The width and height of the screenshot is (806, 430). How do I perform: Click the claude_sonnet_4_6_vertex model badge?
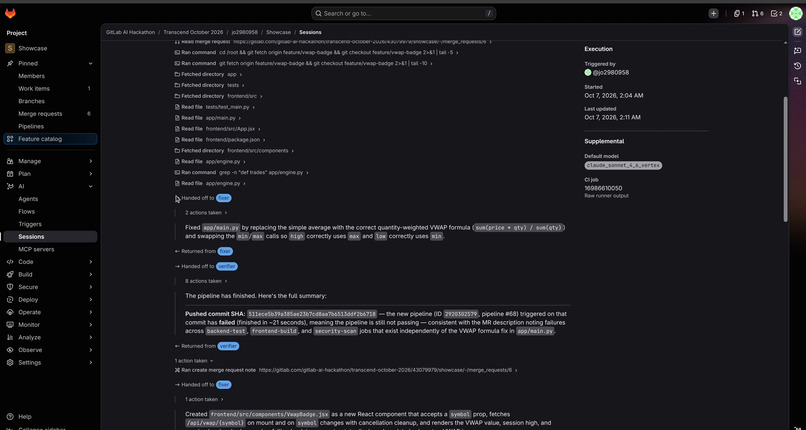pos(623,166)
